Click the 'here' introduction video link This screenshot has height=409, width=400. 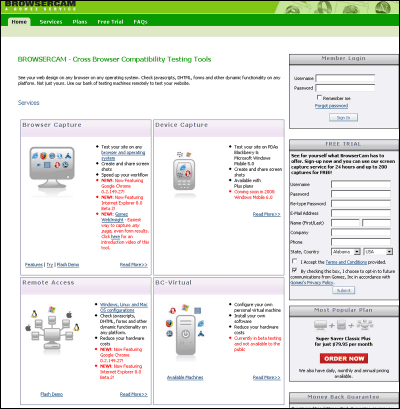115,237
